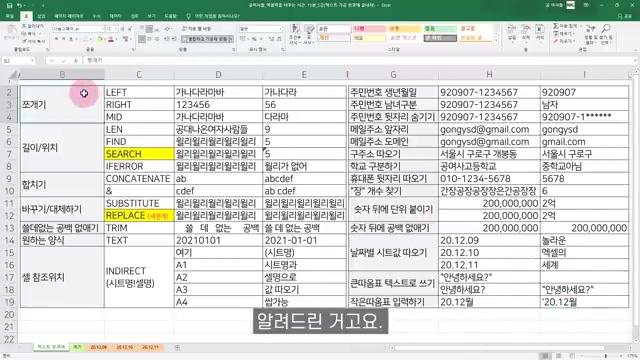Switch to the '20.12.11' sheet tab
640x360 pixels.
click(151, 347)
